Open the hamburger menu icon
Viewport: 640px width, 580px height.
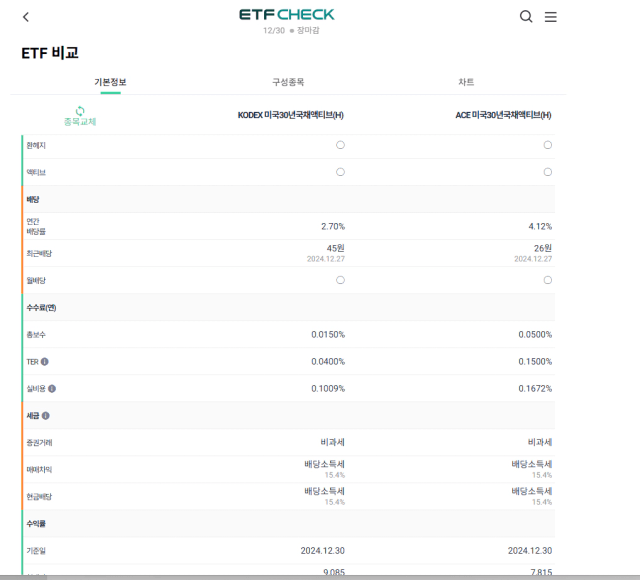pos(551,17)
